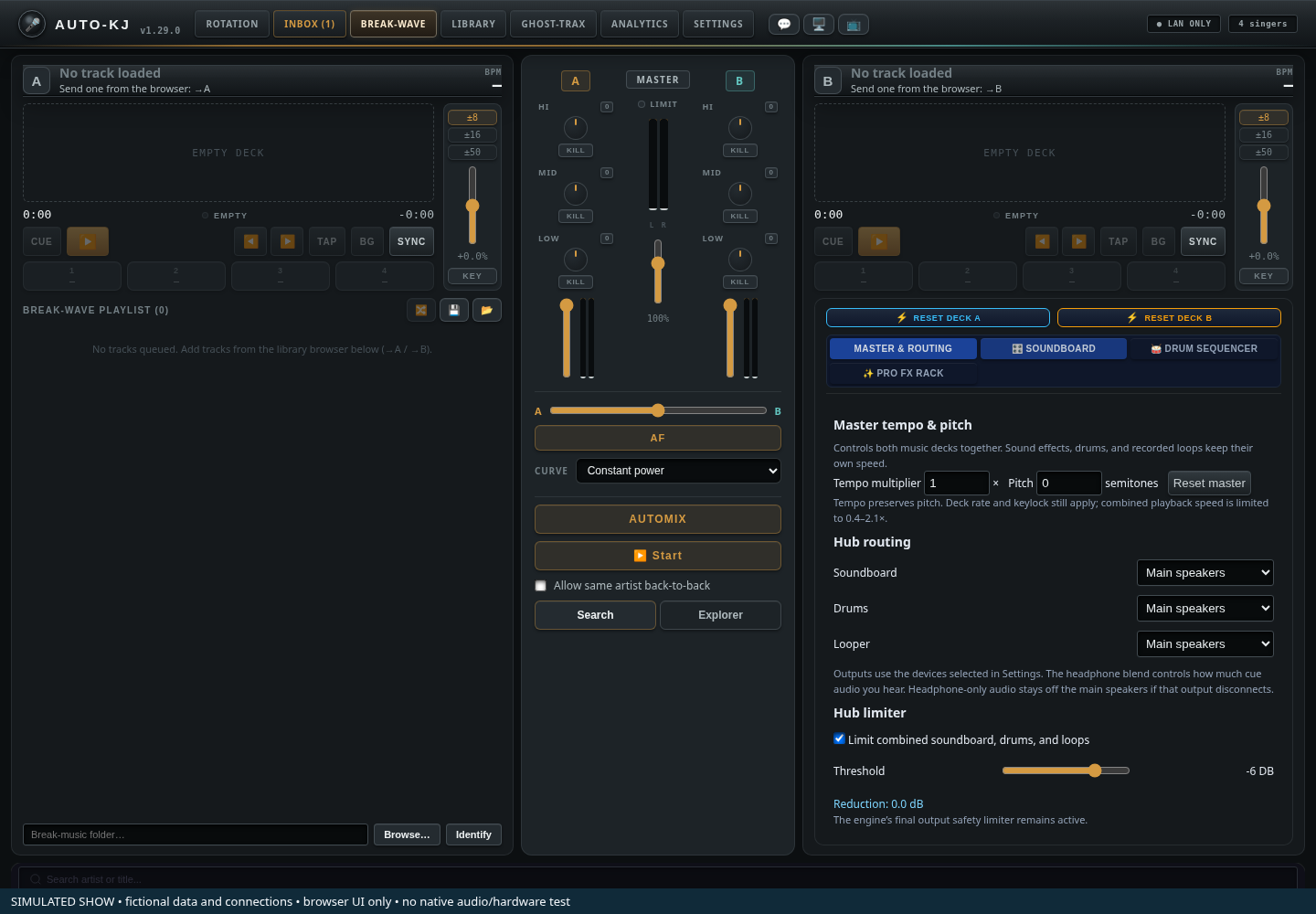Click the Deck A HI EQ knob
Image resolution: width=1316 pixels, height=914 pixels.
(576, 128)
